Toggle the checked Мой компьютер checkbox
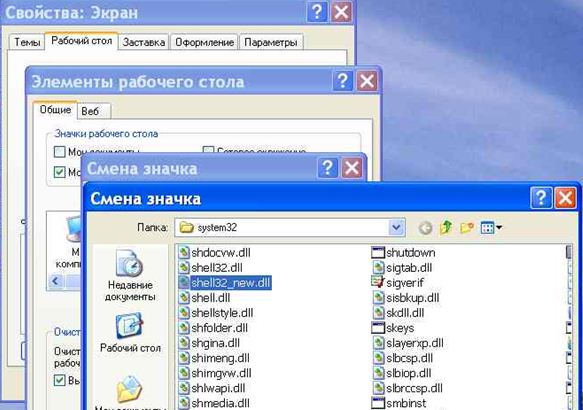 (x=59, y=172)
